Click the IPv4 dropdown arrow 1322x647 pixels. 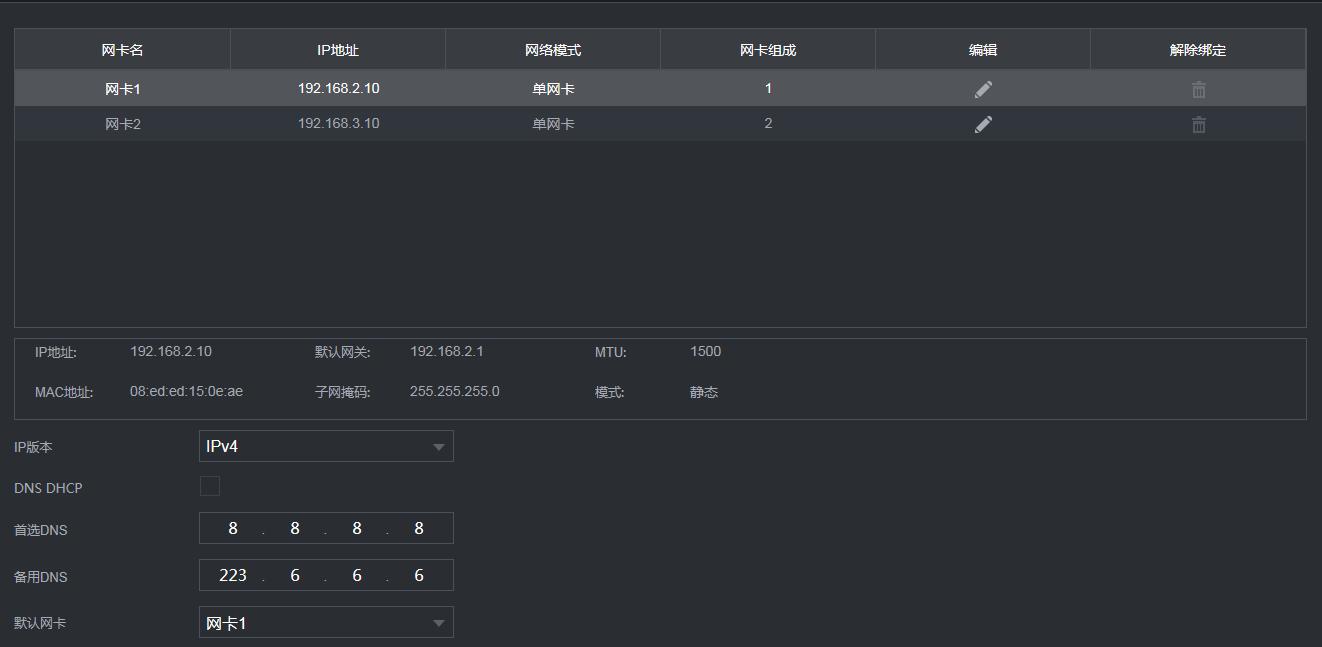[438, 446]
